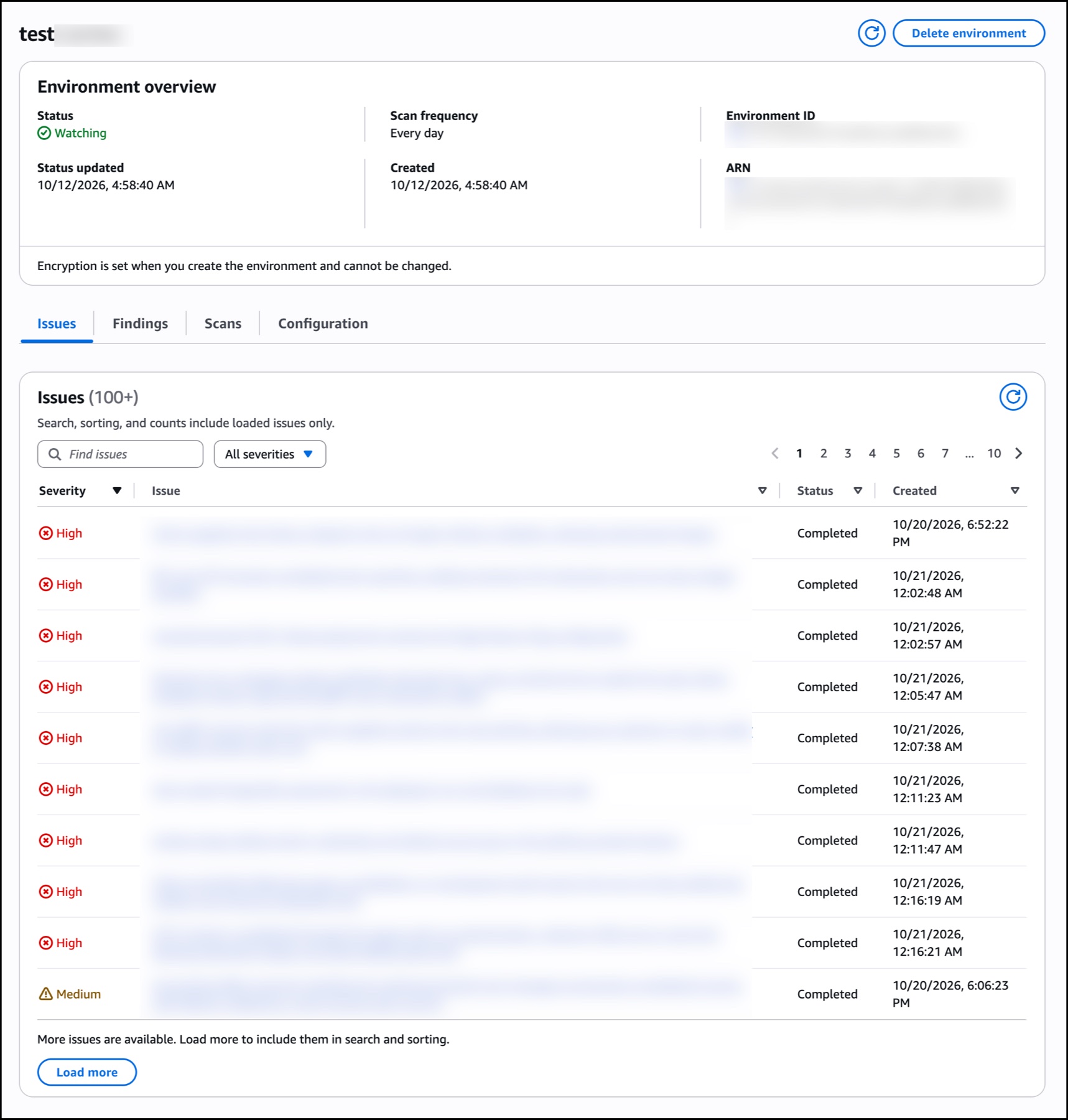Screen dimensions: 1068x1120
Task: Click High icon for 12:02:48 AM issue
Action: point(46,584)
